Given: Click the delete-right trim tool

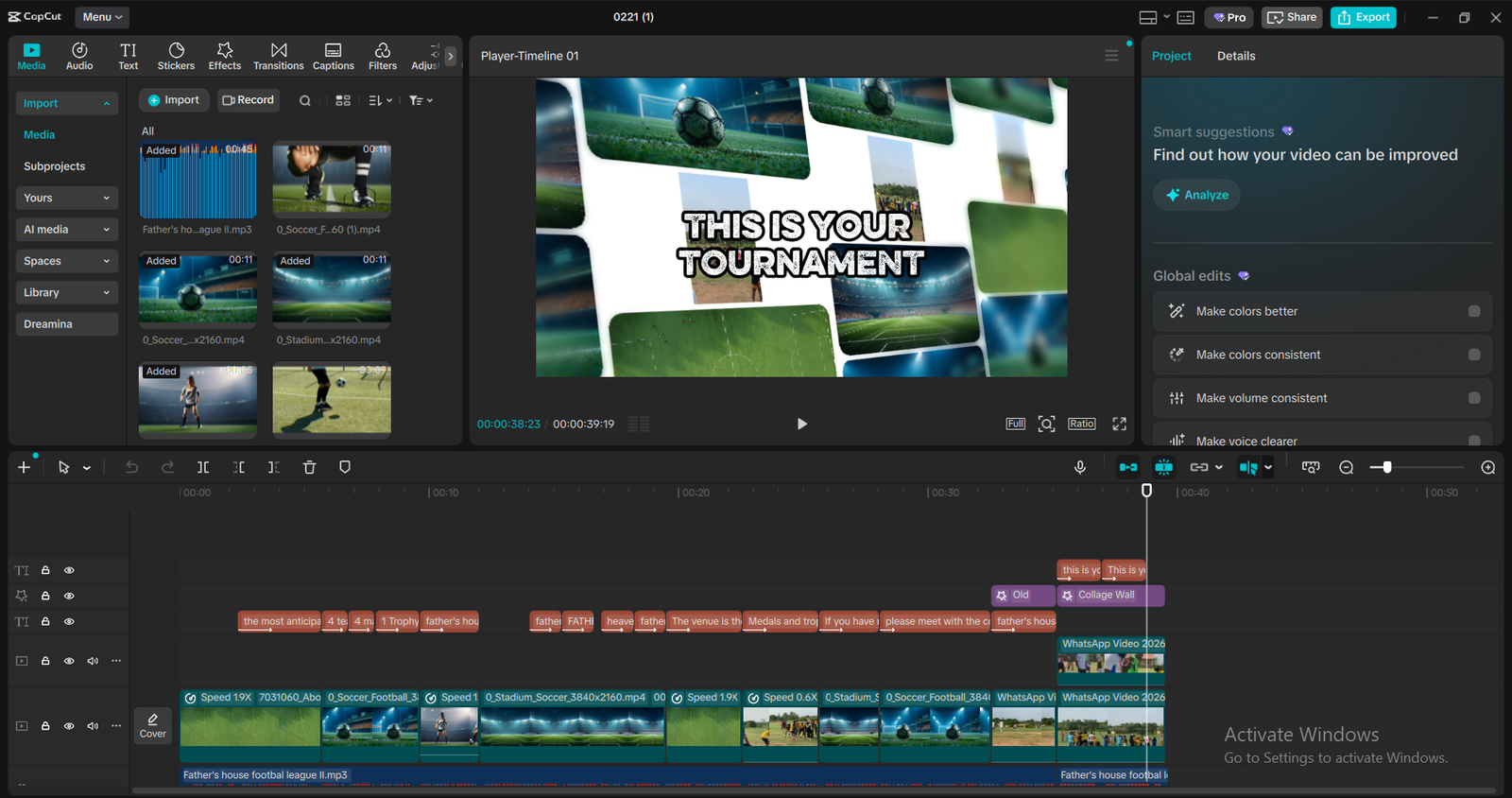Looking at the screenshot, I should (x=274, y=467).
